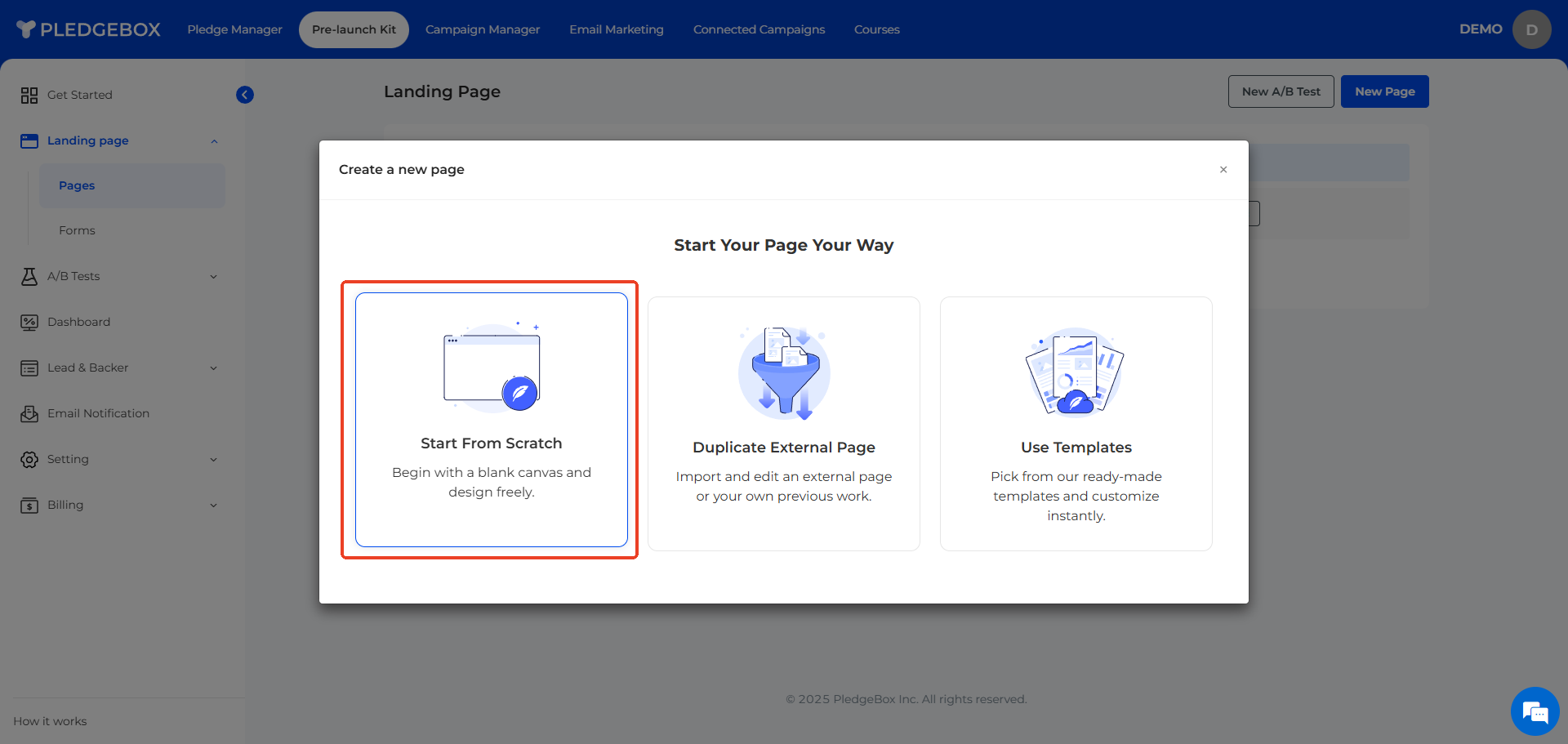Click the New A/B Test button
The width and height of the screenshot is (1568, 744).
[x=1281, y=91]
